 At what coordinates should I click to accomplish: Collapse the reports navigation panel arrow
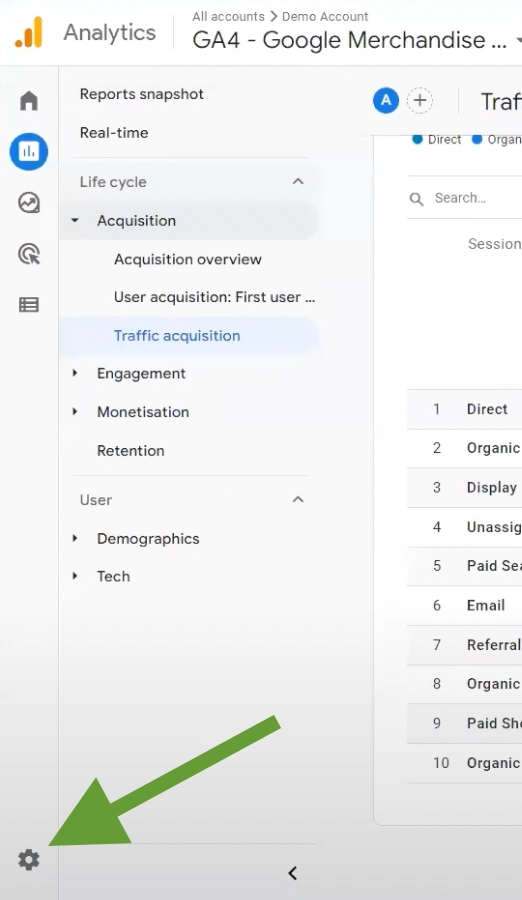(292, 873)
